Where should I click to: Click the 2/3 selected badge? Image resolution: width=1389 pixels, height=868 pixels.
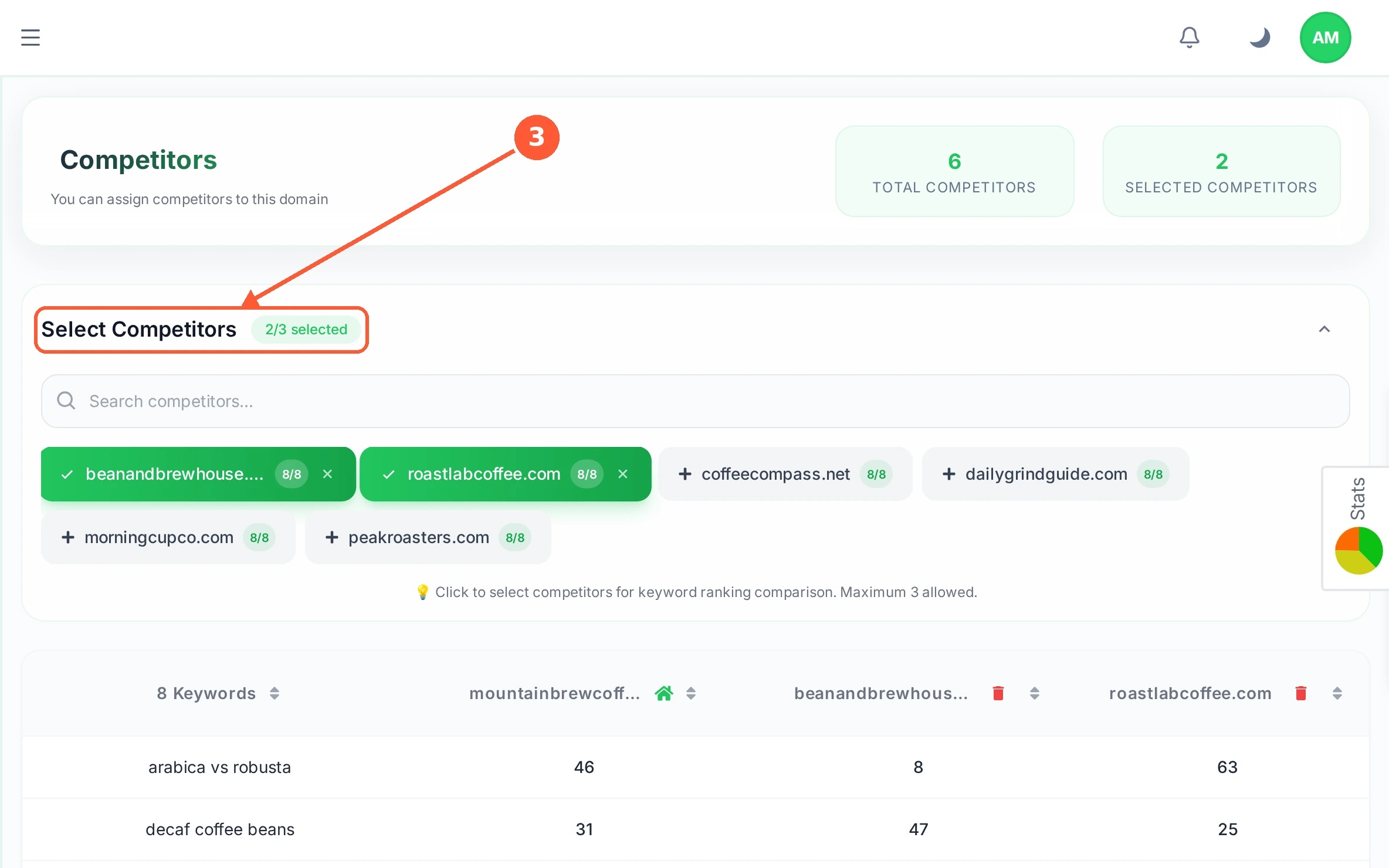point(306,330)
